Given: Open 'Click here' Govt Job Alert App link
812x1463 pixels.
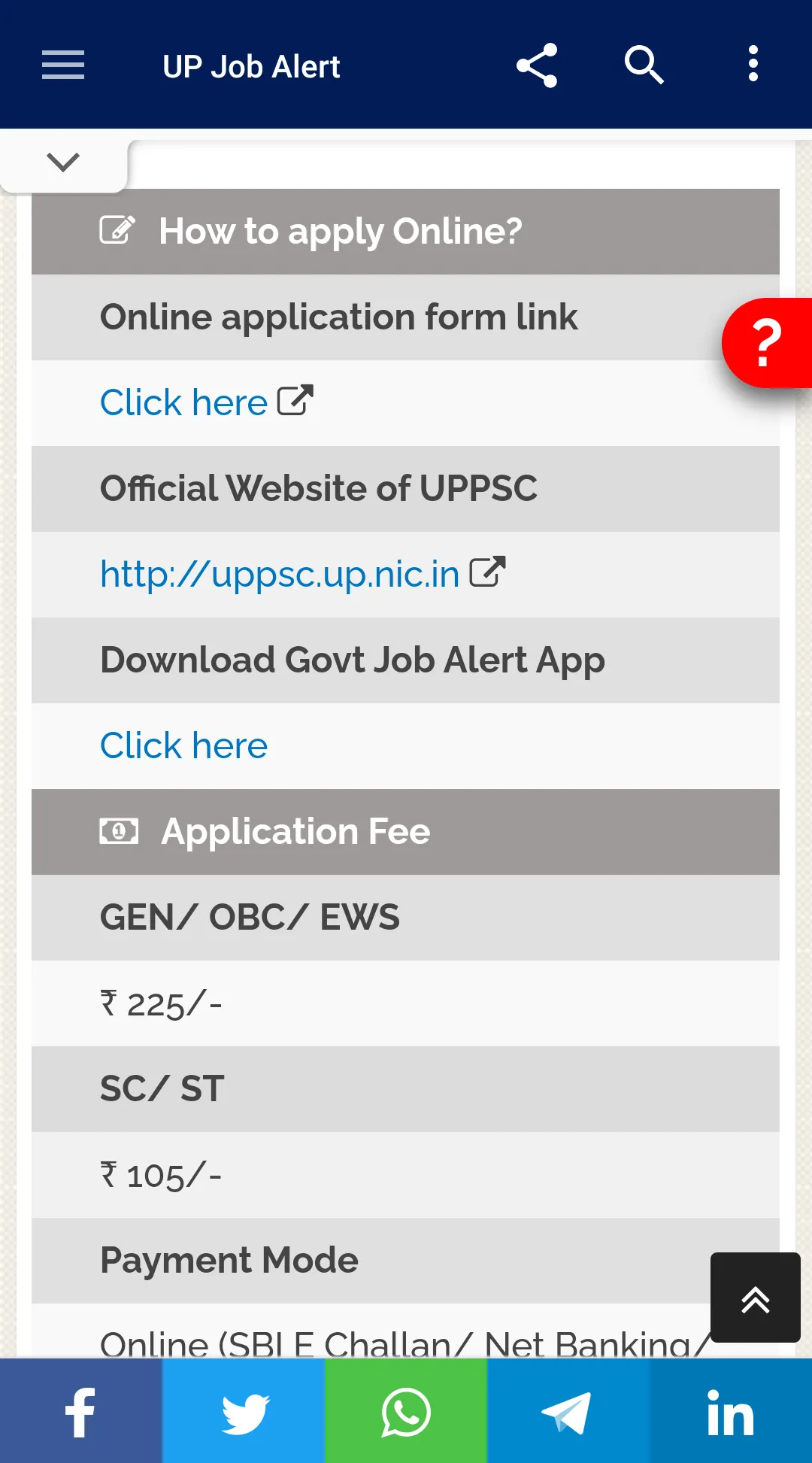Looking at the screenshot, I should click(x=183, y=745).
